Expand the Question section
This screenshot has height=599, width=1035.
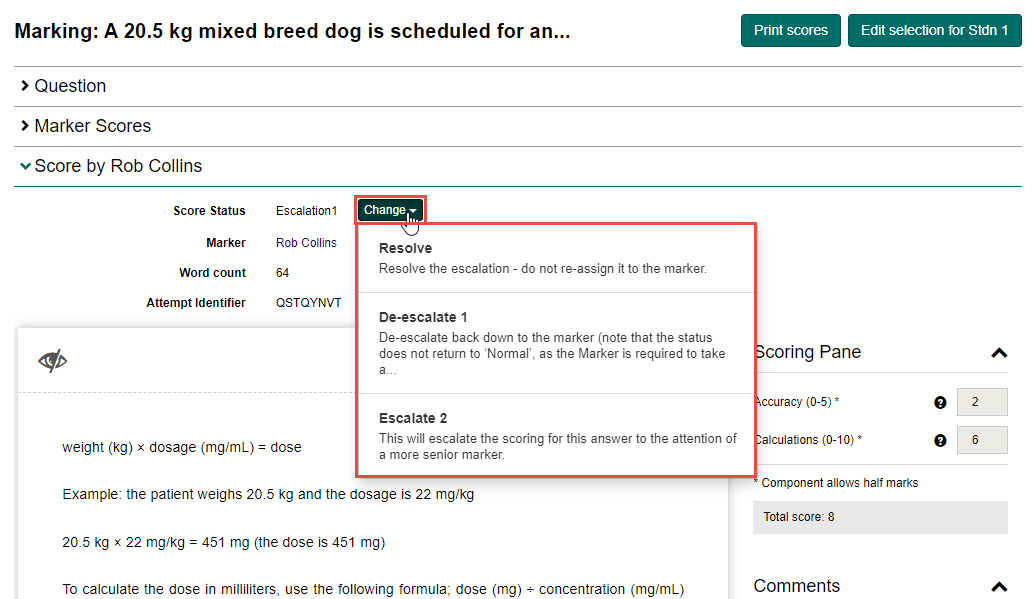click(70, 86)
